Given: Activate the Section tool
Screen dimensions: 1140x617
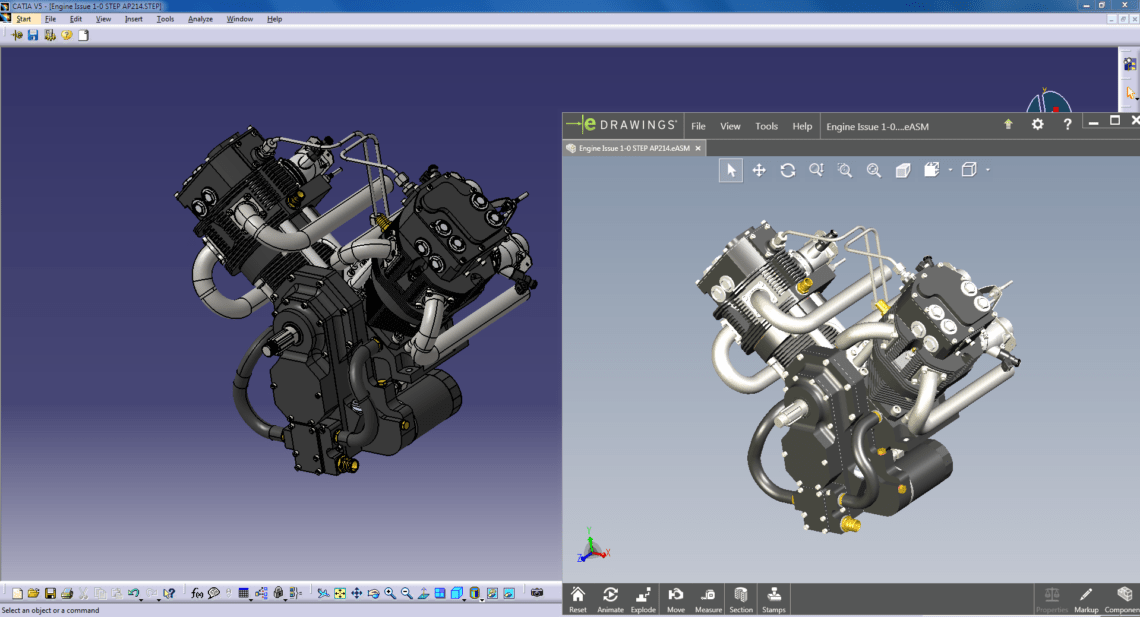Looking at the screenshot, I should pos(740,597).
